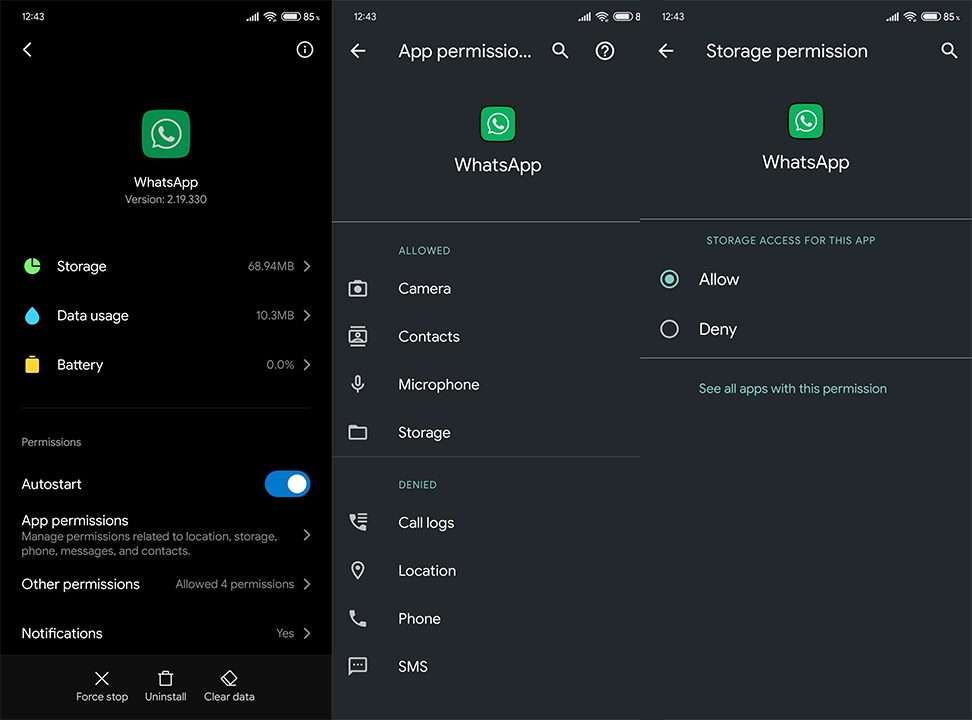This screenshot has height=720, width=972.
Task: Tap the Clear data label
Action: (229, 696)
